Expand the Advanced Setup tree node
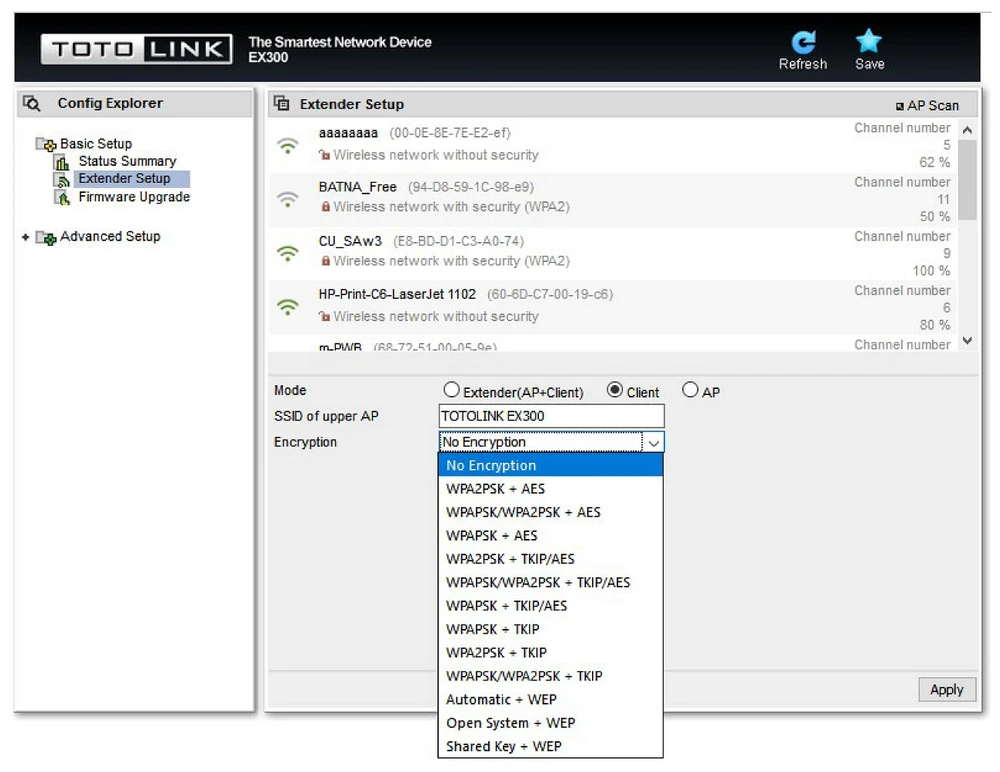1000x772 pixels. click(x=26, y=237)
